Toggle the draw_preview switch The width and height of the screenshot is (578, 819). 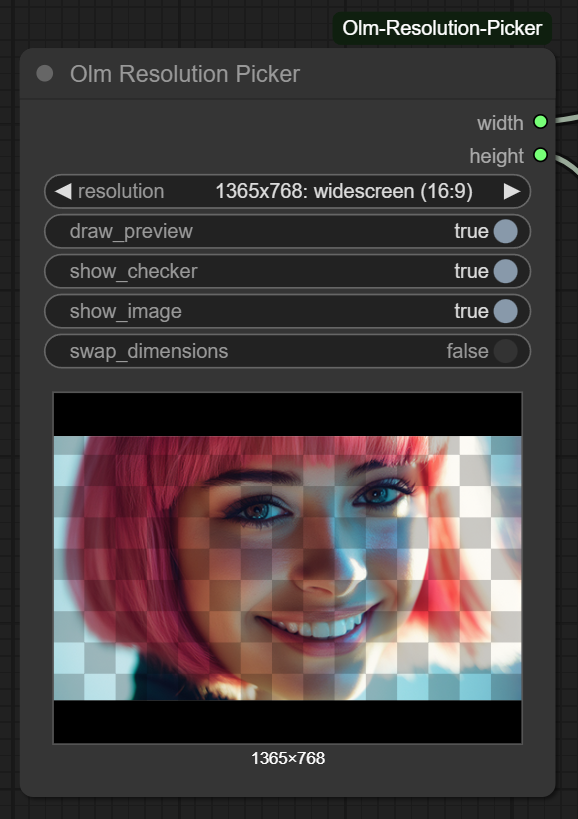coord(505,231)
